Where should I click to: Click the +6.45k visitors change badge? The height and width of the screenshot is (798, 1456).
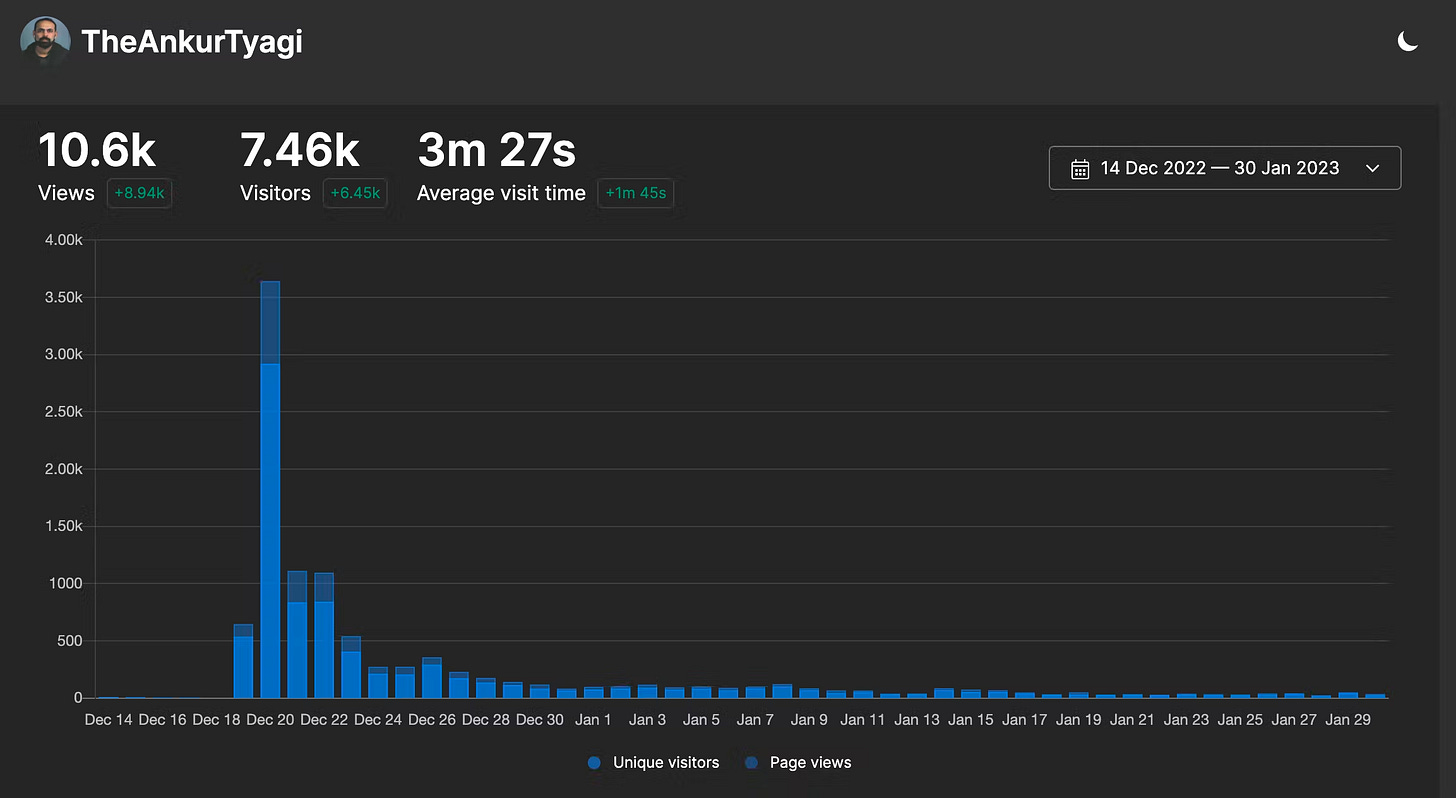[355, 193]
